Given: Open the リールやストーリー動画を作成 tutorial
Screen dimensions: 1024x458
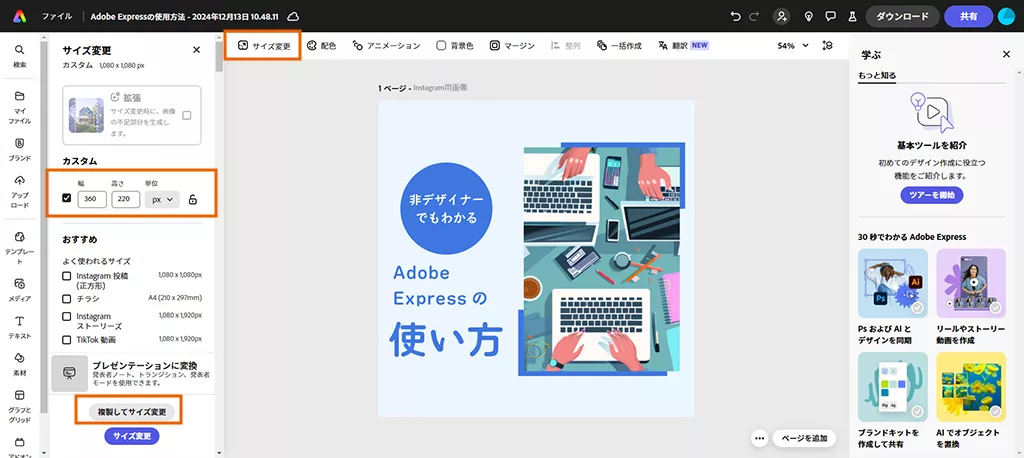Looking at the screenshot, I should [x=971, y=297].
